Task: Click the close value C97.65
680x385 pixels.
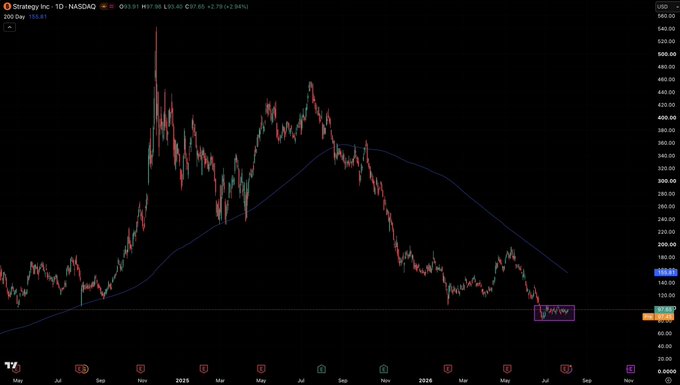Action: (195, 7)
